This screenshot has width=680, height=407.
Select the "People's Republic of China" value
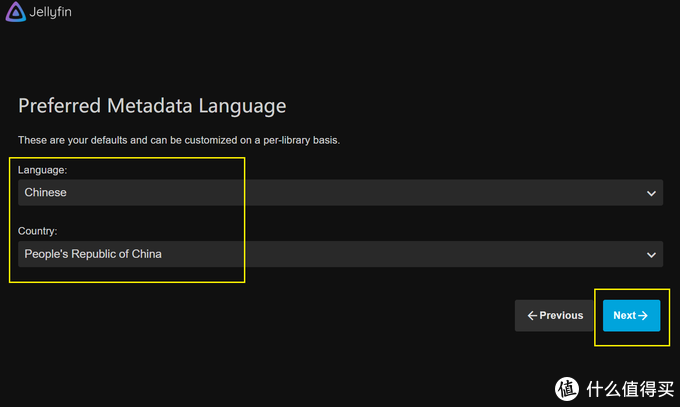point(93,254)
